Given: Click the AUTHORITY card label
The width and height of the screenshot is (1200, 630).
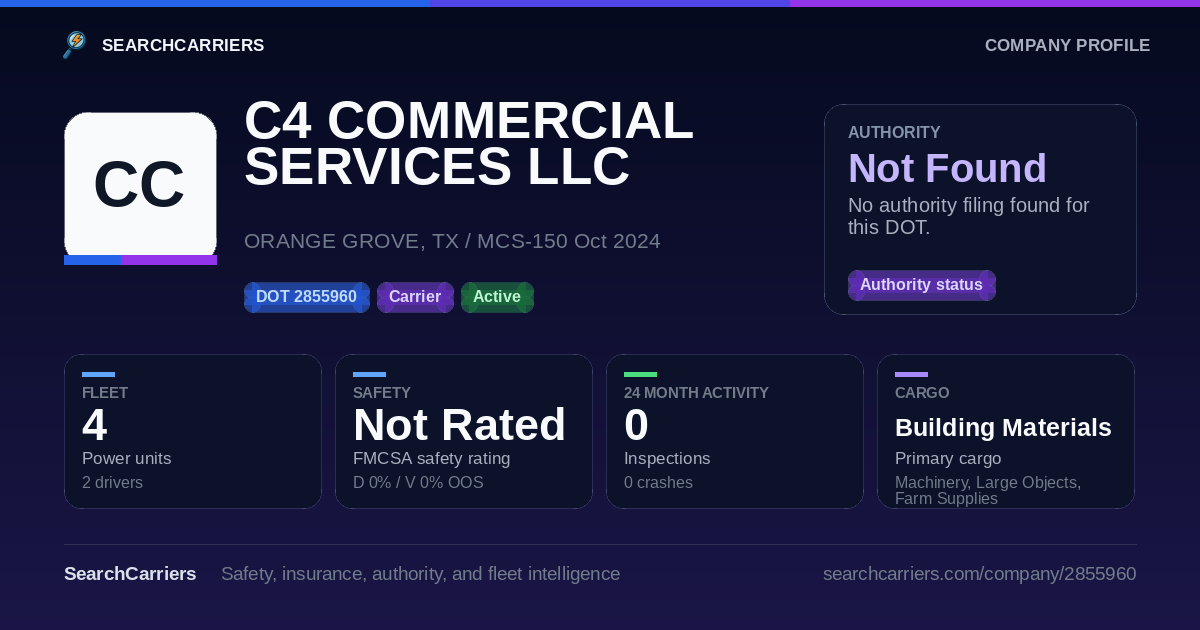Looking at the screenshot, I should point(894,132).
